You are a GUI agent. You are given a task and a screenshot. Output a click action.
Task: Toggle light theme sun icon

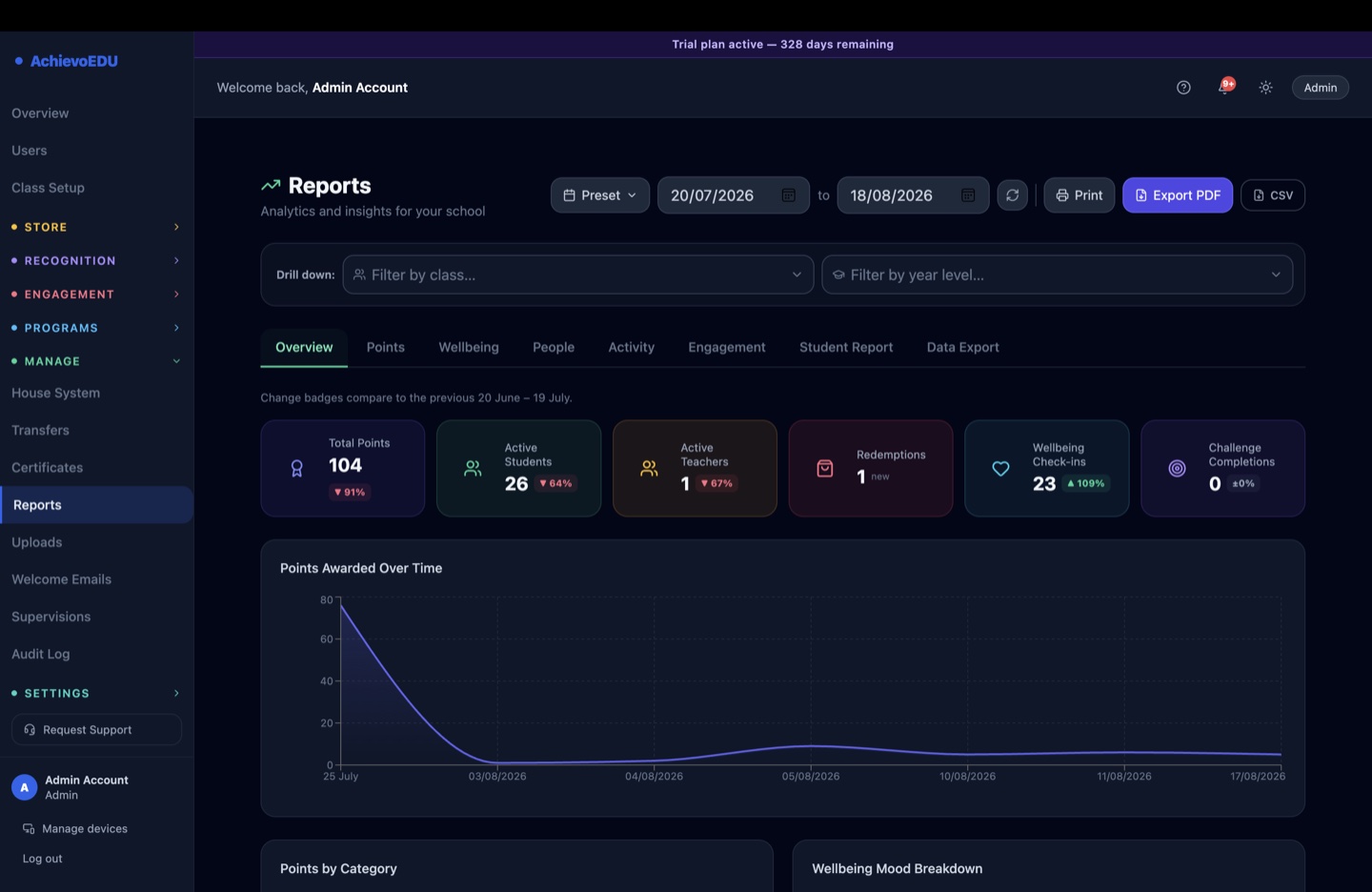pos(1265,88)
